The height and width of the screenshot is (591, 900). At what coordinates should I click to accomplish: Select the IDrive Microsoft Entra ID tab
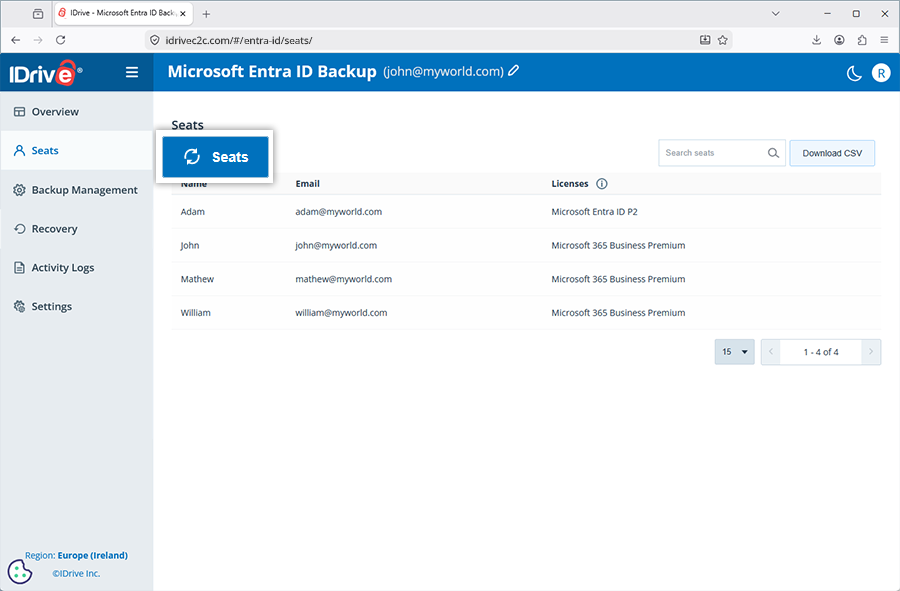(123, 13)
